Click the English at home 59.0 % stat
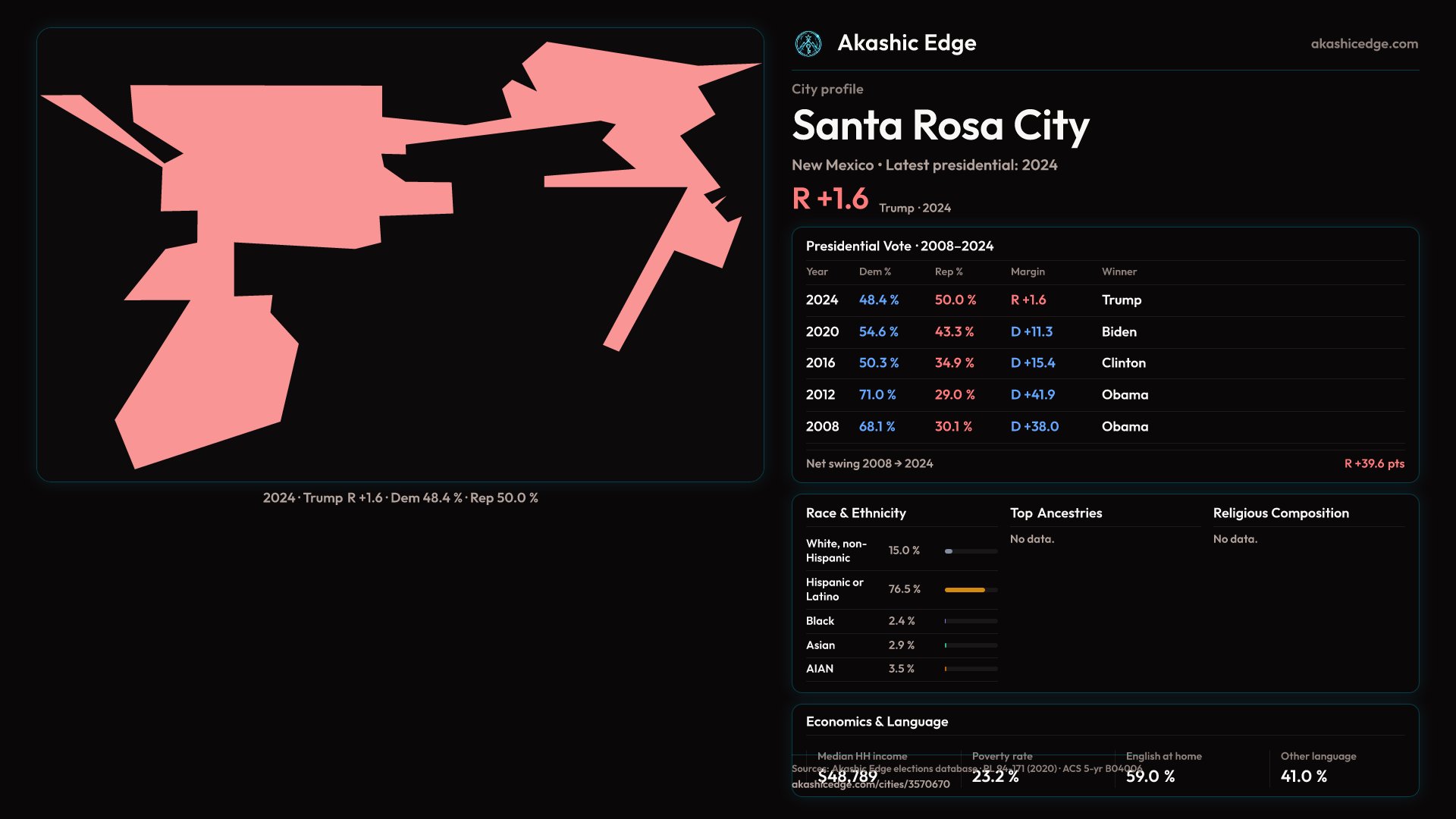1456x819 pixels. click(1150, 777)
